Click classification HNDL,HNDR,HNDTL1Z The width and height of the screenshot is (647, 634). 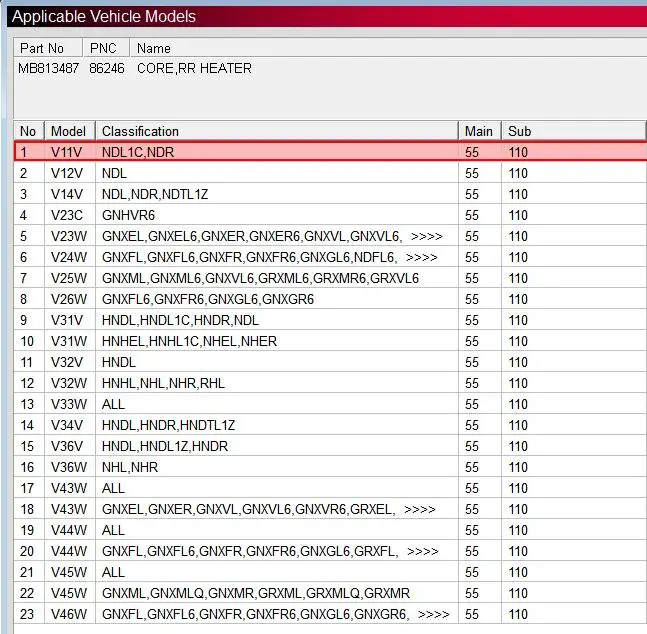click(168, 425)
